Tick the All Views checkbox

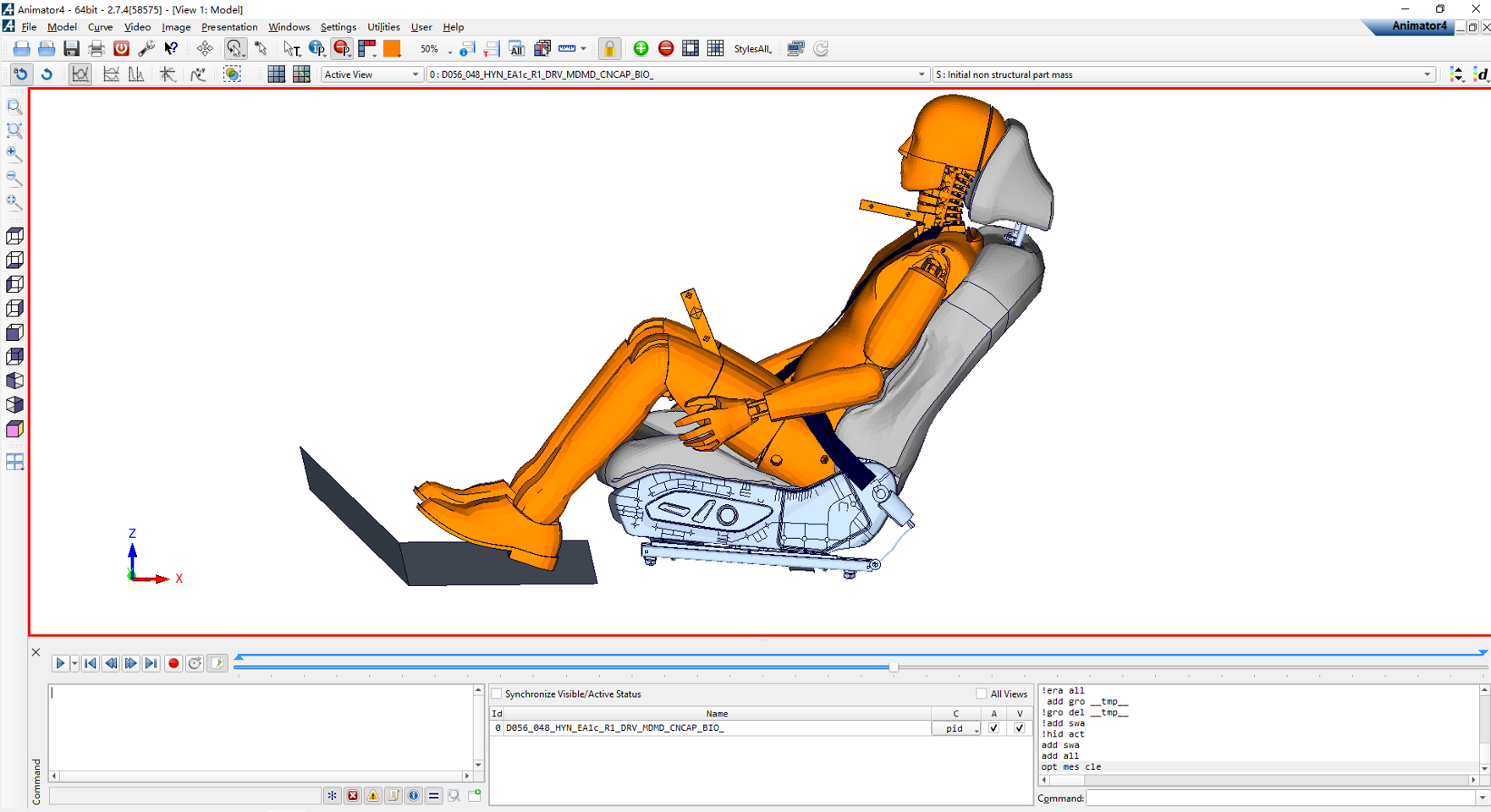point(982,694)
